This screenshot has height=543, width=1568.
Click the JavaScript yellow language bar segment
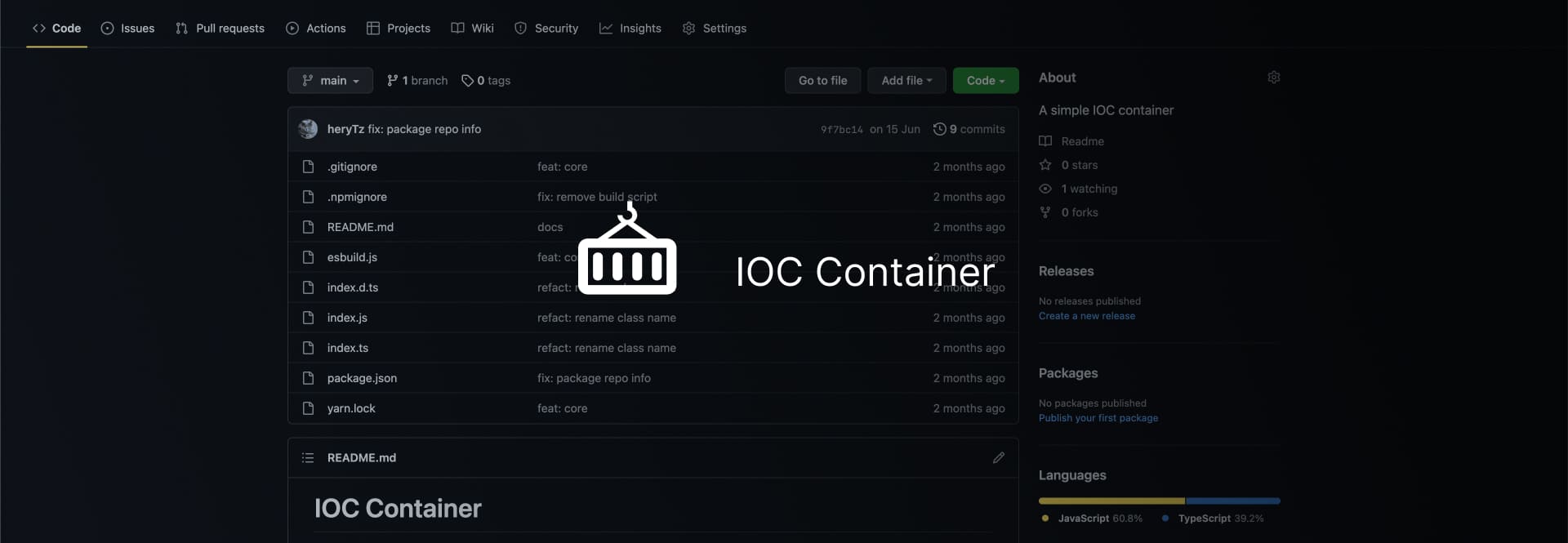click(1111, 501)
